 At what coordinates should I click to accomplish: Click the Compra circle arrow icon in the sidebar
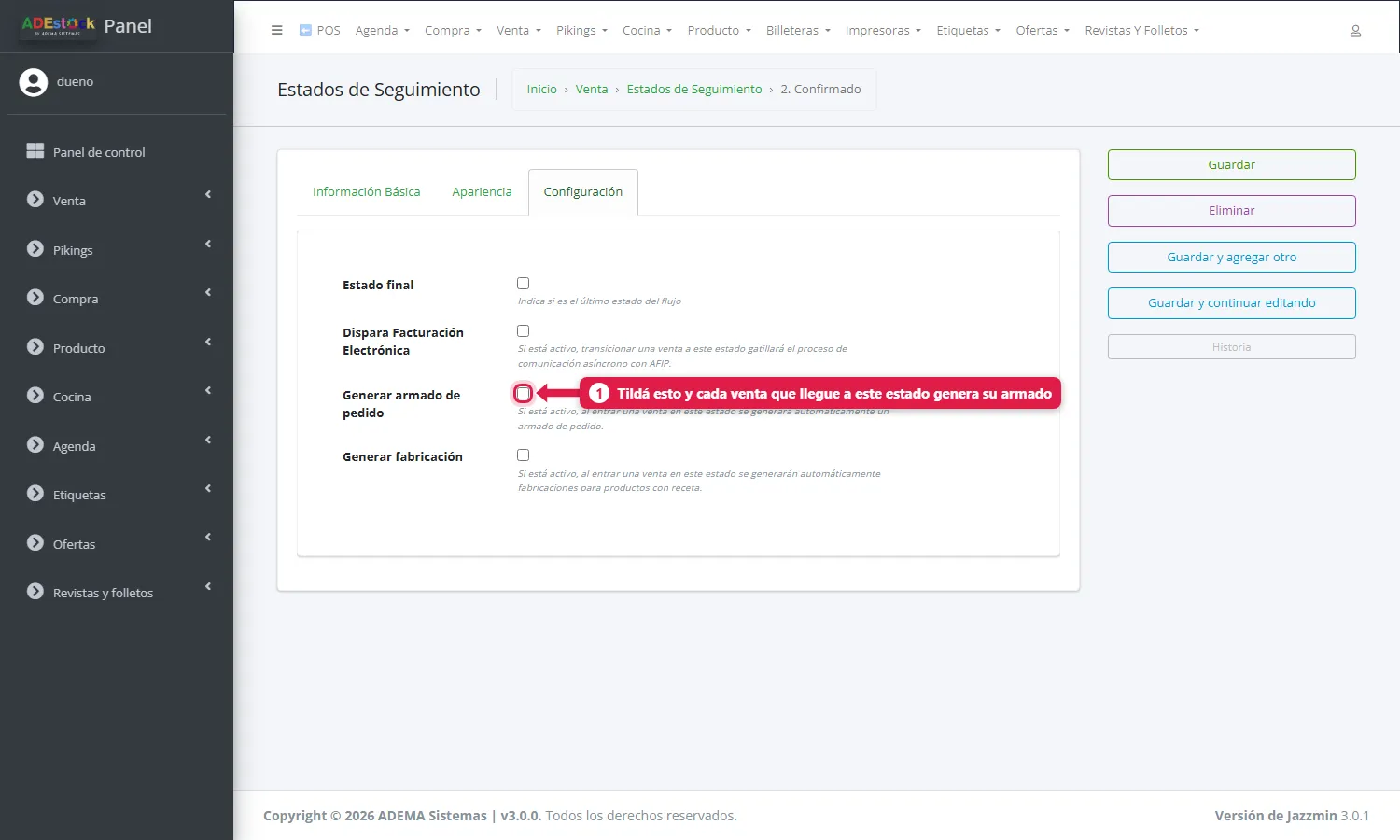[35, 298]
